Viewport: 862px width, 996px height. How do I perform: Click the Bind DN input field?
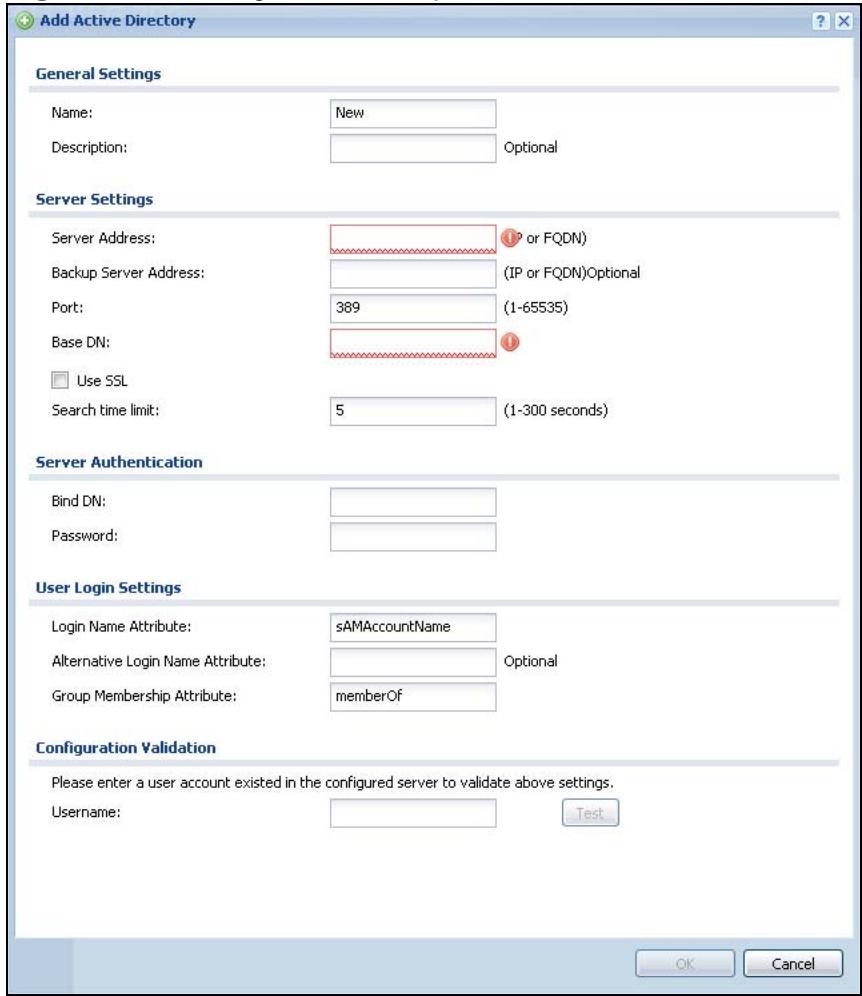(413, 502)
